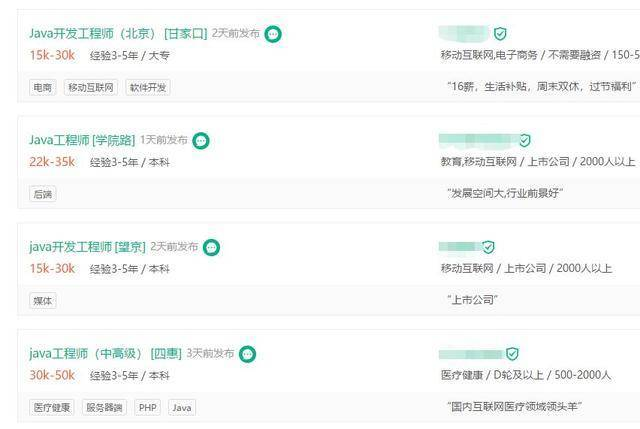Click 2天前发布 in 甘家口 listing
This screenshot has width=640, height=429.
tap(236, 33)
